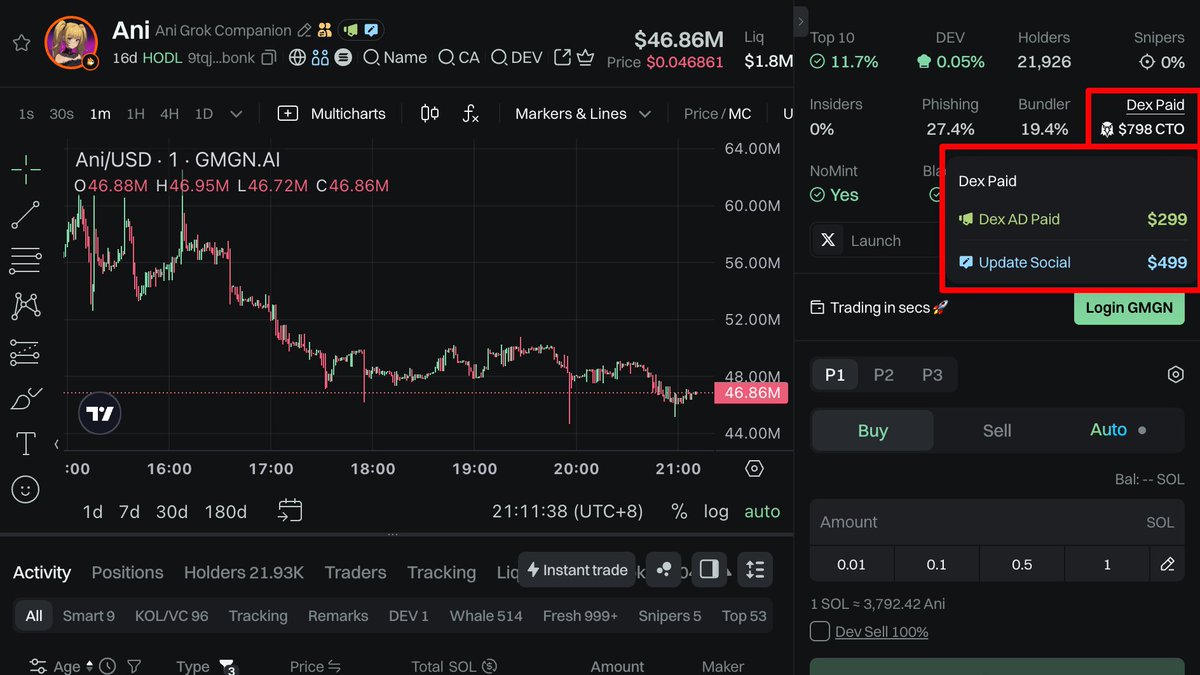
Task: Click the bubble map icon
Action: (664, 570)
